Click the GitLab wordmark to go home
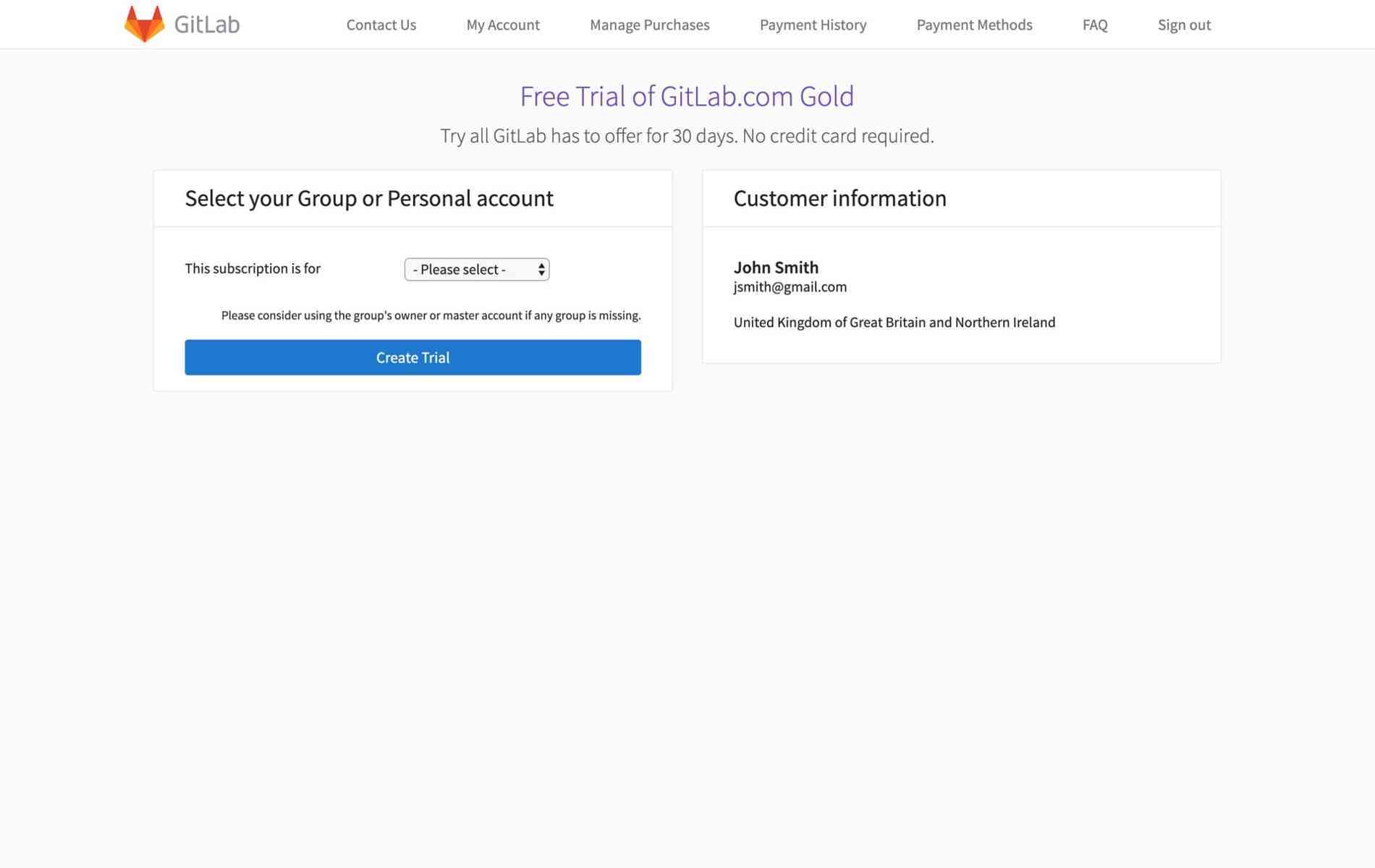Image resolution: width=1375 pixels, height=868 pixels. coord(206,24)
